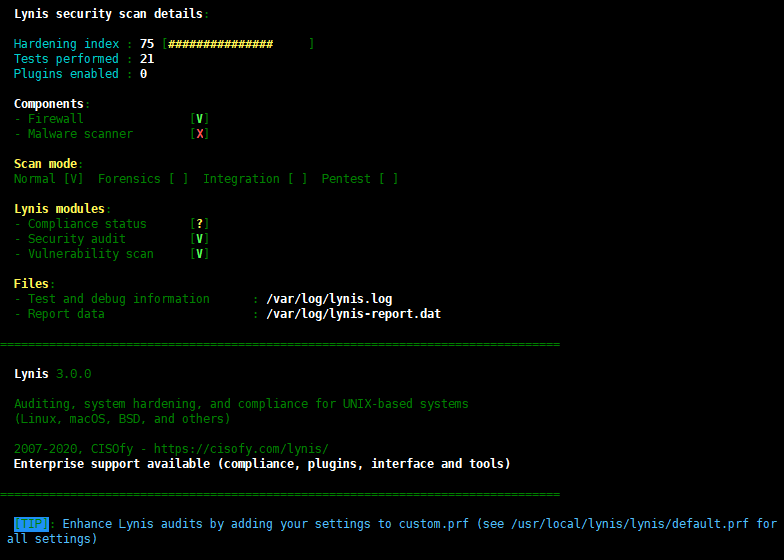Click the highlighted [TIP] tag
This screenshot has width=784, height=560.
[32, 524]
